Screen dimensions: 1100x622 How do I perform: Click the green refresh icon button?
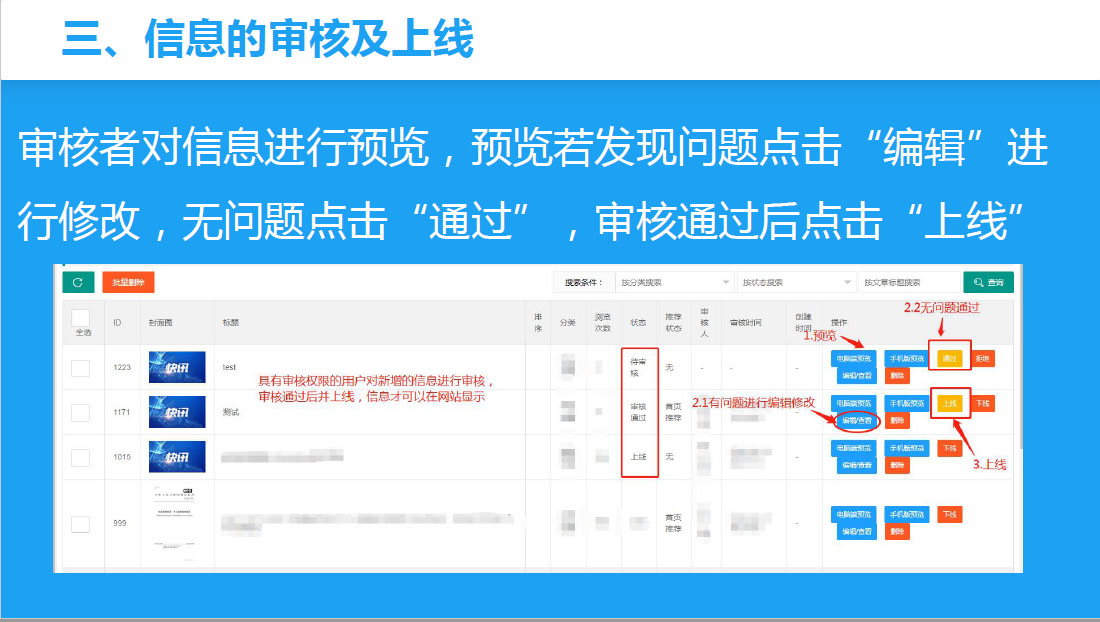point(77,283)
